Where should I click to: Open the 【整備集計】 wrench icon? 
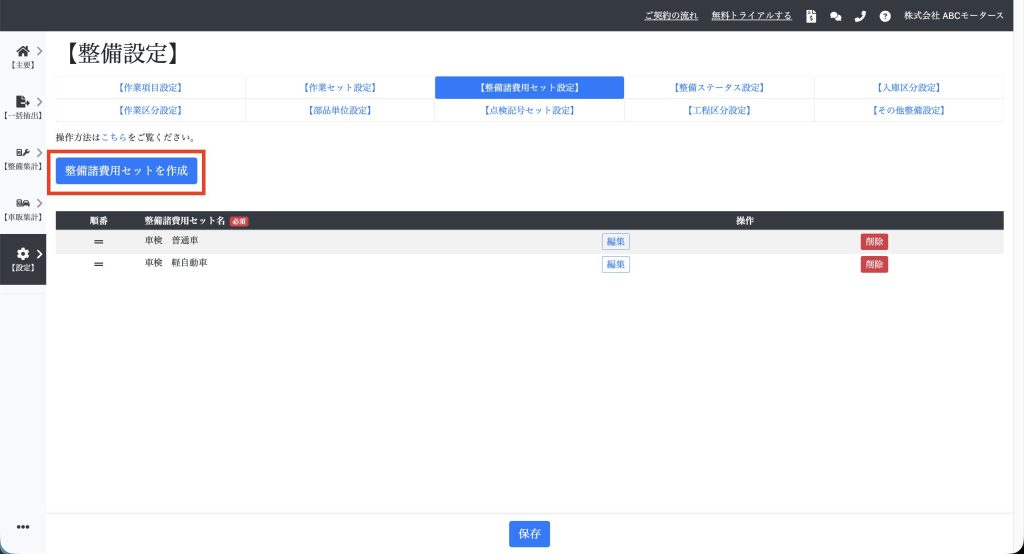[x=22, y=153]
